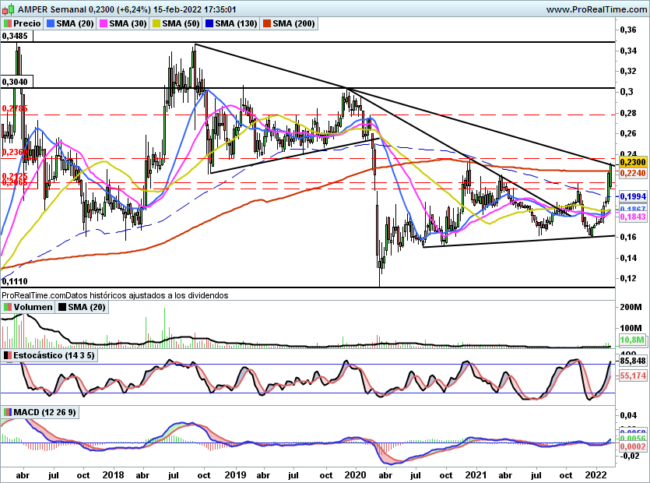
Task: Open the Estocástico (14 3 5) indicator label
Action: [x=49, y=355]
